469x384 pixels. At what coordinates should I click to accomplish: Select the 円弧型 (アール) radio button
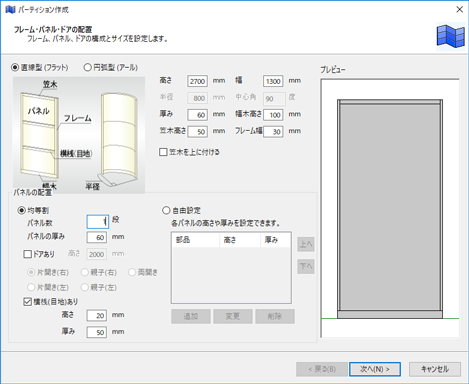[87, 68]
